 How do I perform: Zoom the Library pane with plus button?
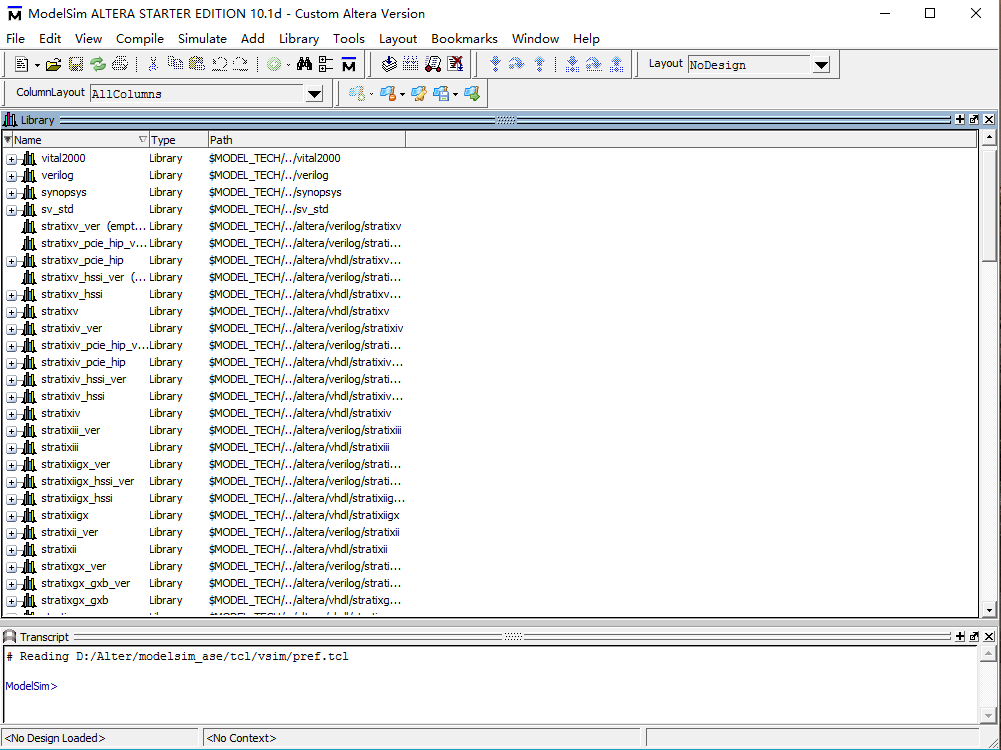960,119
